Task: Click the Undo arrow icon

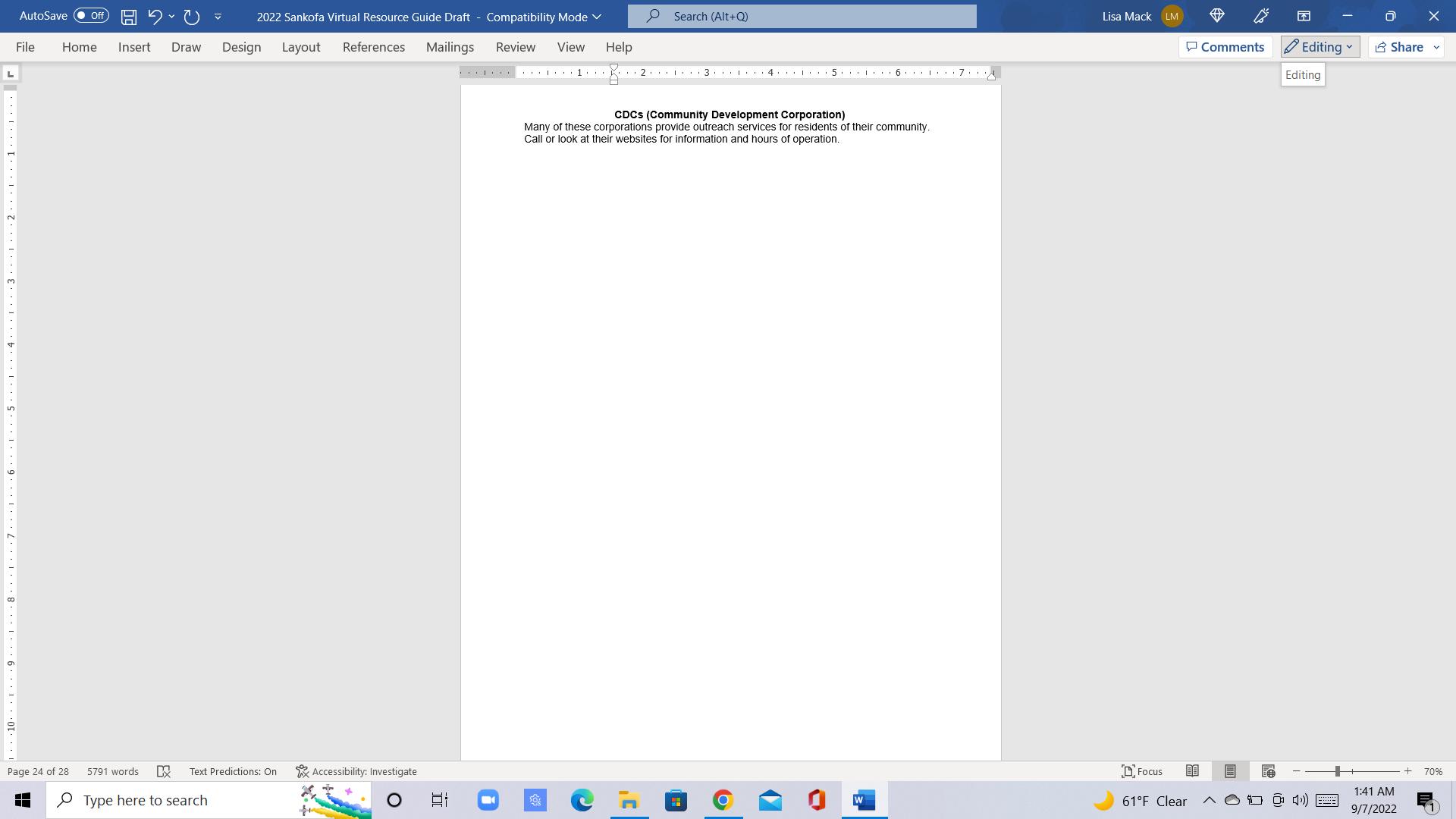Action: [155, 16]
